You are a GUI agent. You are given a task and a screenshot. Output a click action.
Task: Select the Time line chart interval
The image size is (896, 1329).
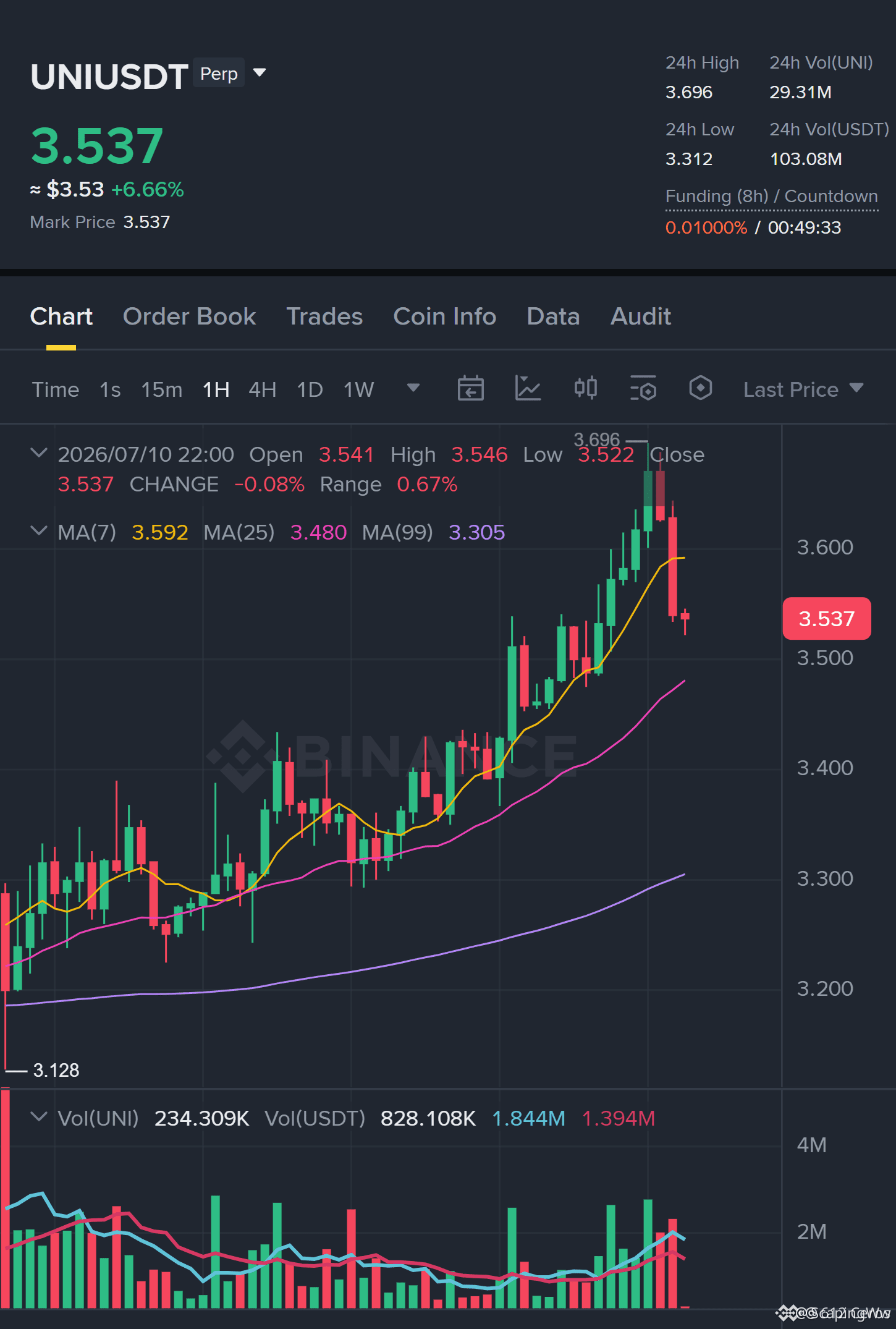pos(56,389)
